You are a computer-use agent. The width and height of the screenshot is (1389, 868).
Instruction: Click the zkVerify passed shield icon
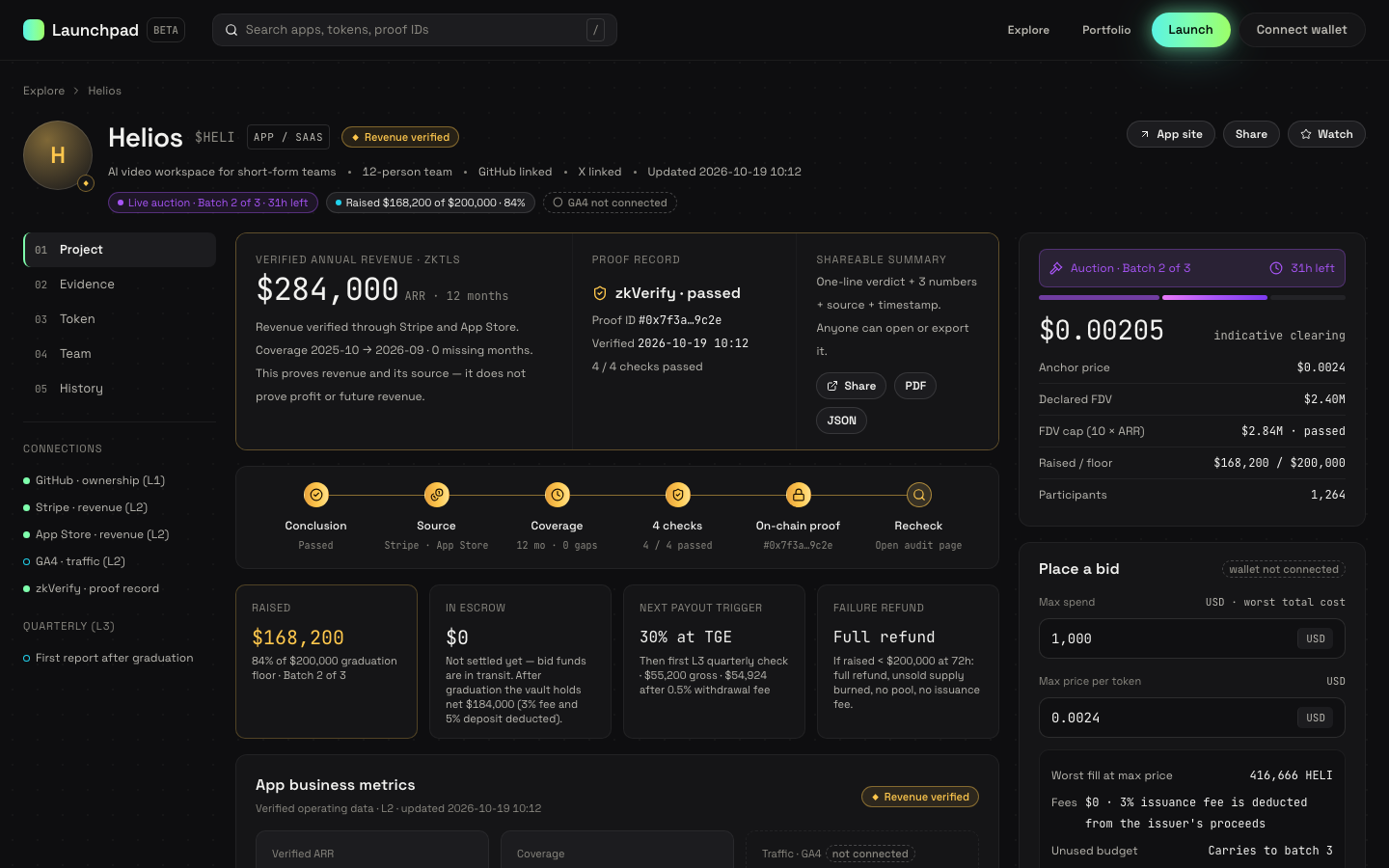click(600, 293)
